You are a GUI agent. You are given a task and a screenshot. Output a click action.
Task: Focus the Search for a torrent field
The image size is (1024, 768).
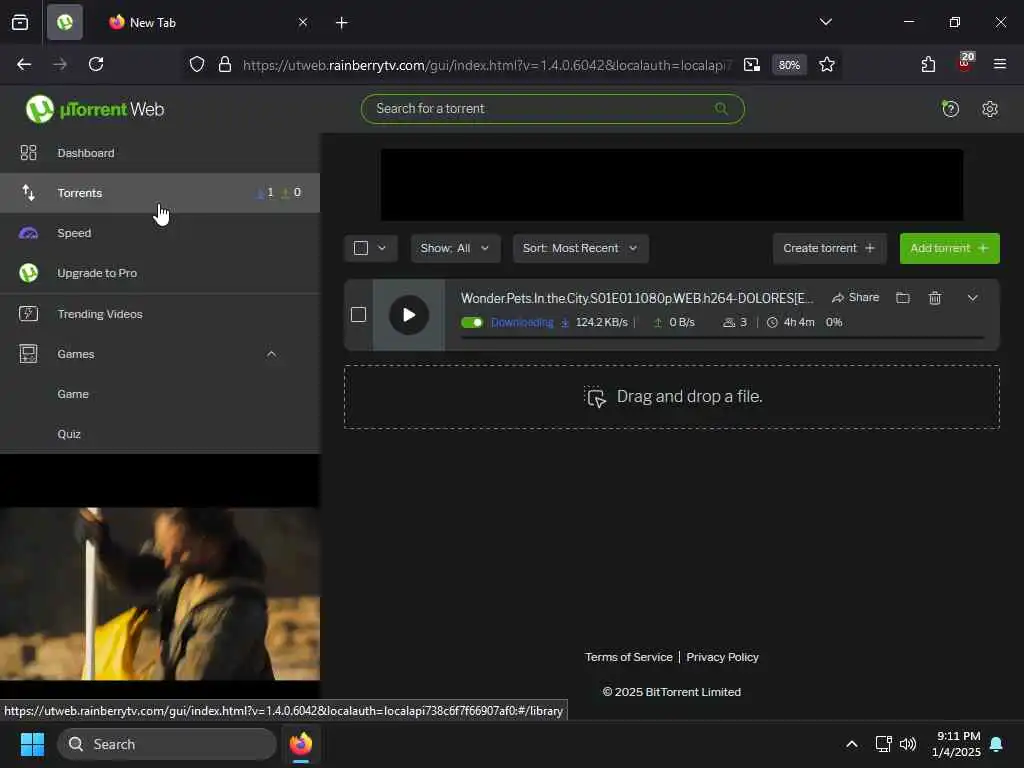(x=552, y=109)
